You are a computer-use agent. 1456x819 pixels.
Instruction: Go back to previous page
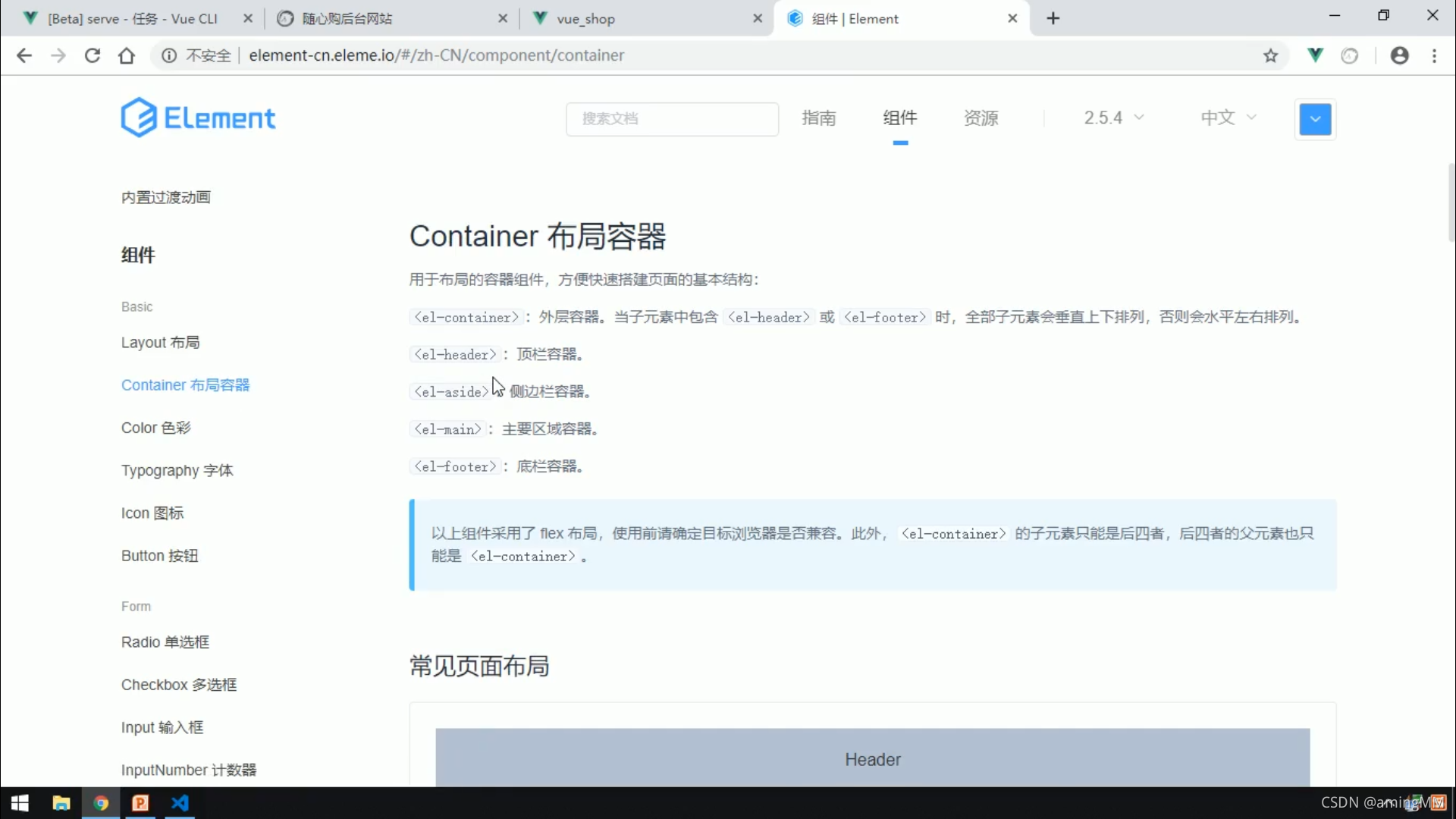point(24,55)
